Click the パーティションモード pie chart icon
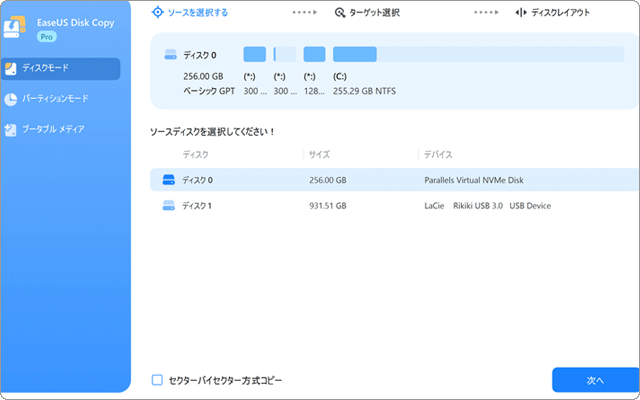The height and width of the screenshot is (400, 640). [x=10, y=99]
